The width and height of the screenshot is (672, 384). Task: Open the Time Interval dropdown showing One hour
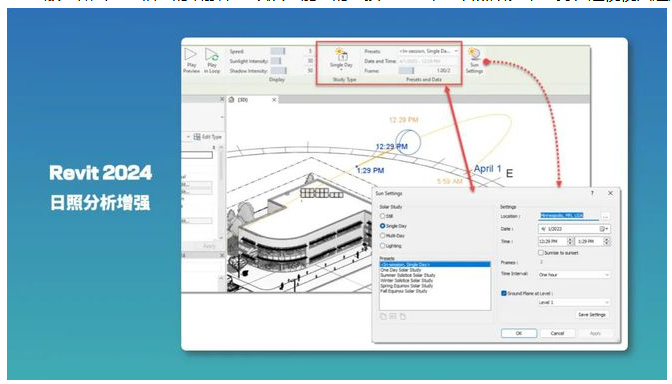point(574,275)
